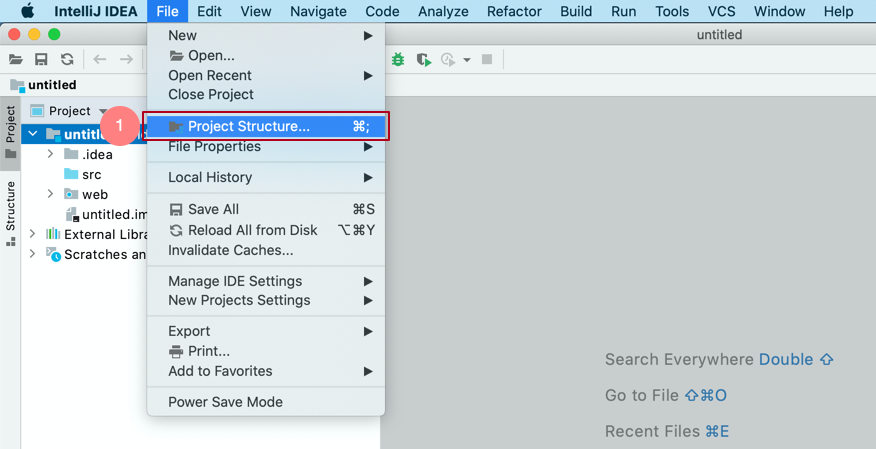
Task: Open the View menu
Action: click(x=256, y=11)
